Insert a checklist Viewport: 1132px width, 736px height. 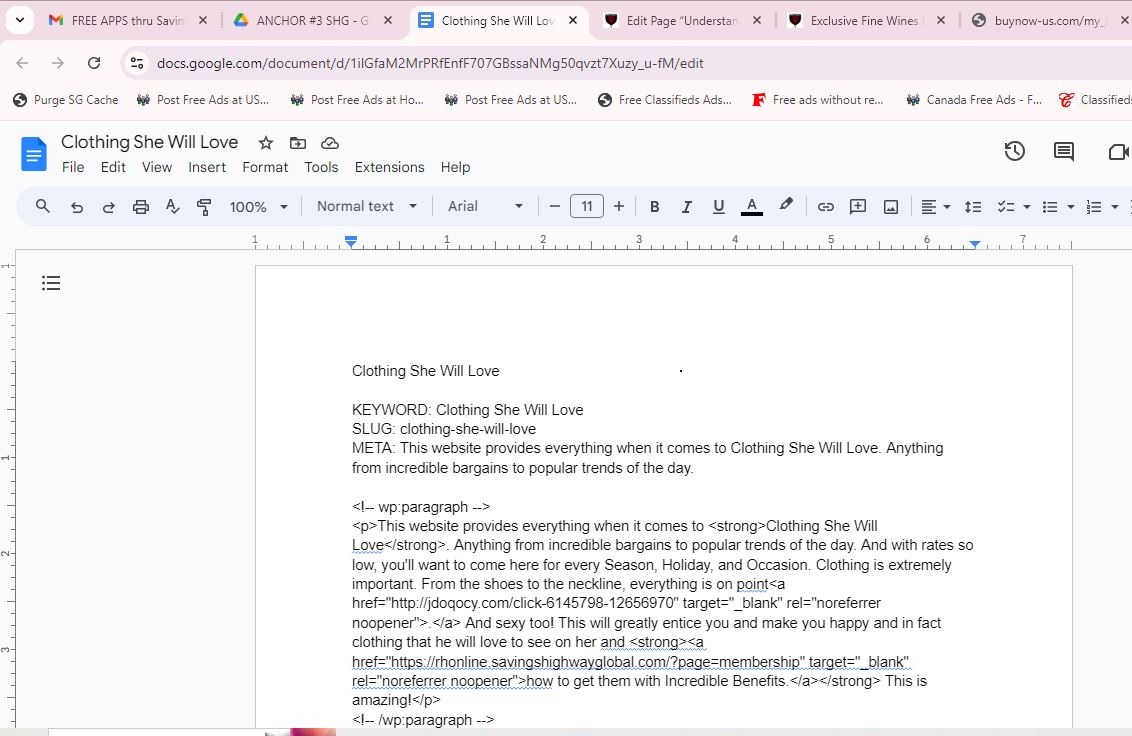[1006, 207]
